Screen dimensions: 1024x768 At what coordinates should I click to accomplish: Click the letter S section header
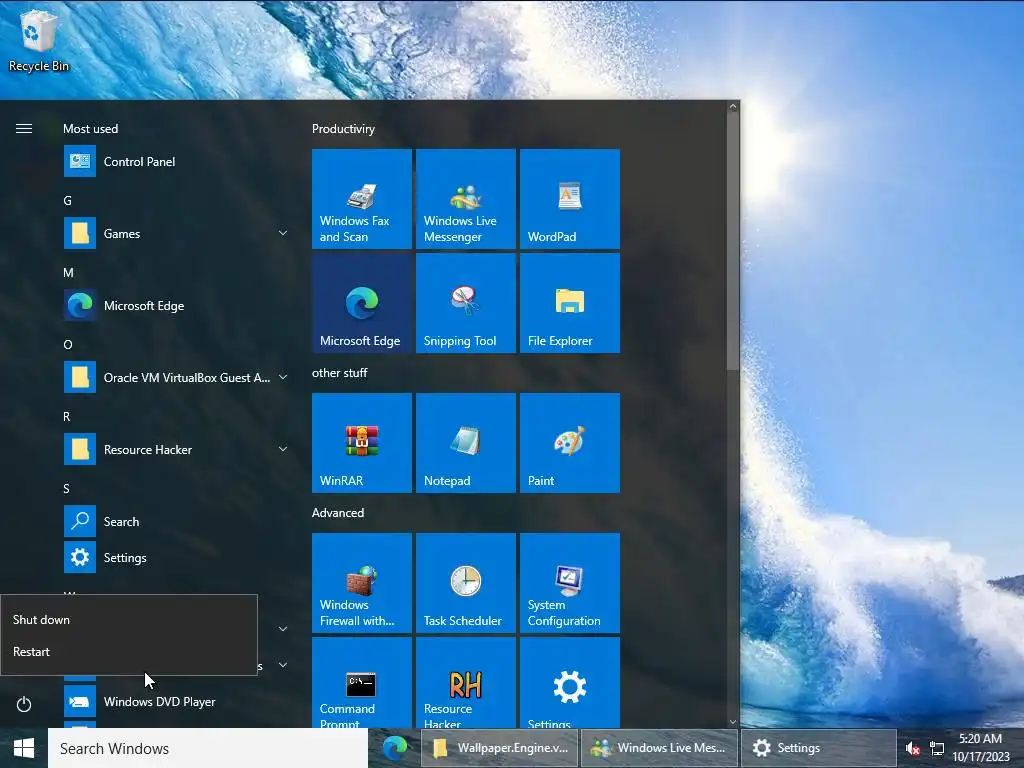[66, 488]
